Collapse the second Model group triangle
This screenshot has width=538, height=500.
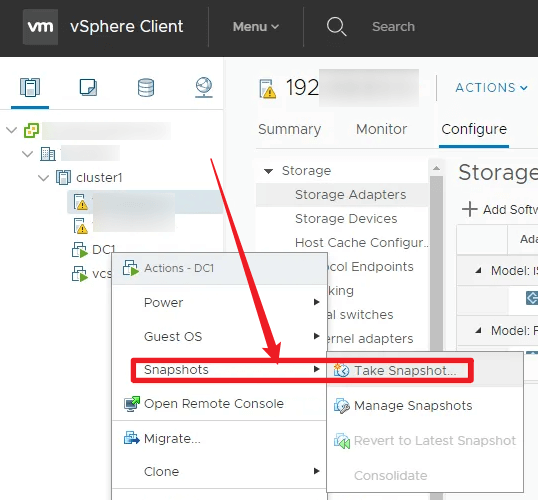click(478, 331)
